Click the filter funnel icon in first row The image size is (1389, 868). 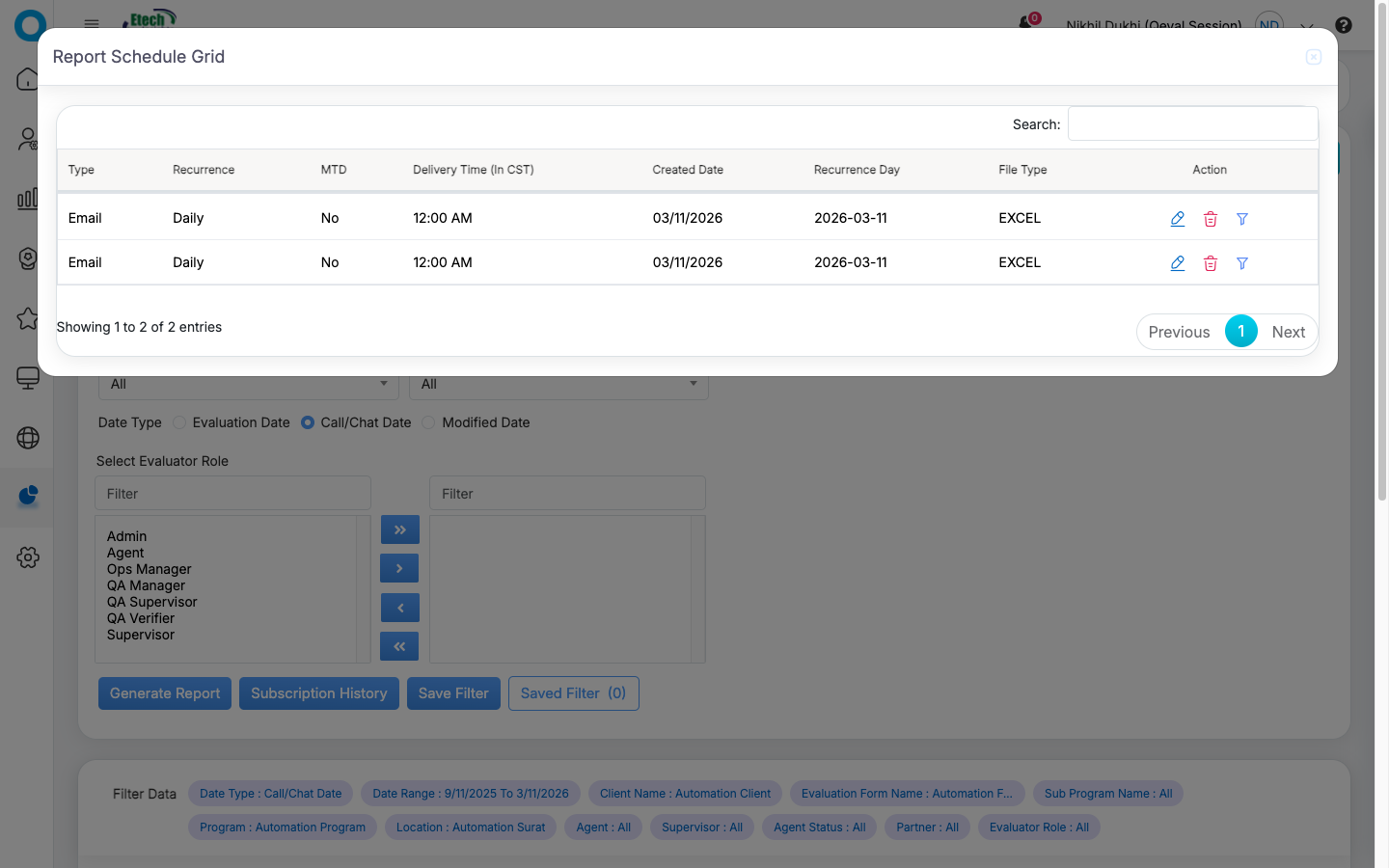[x=1242, y=219]
